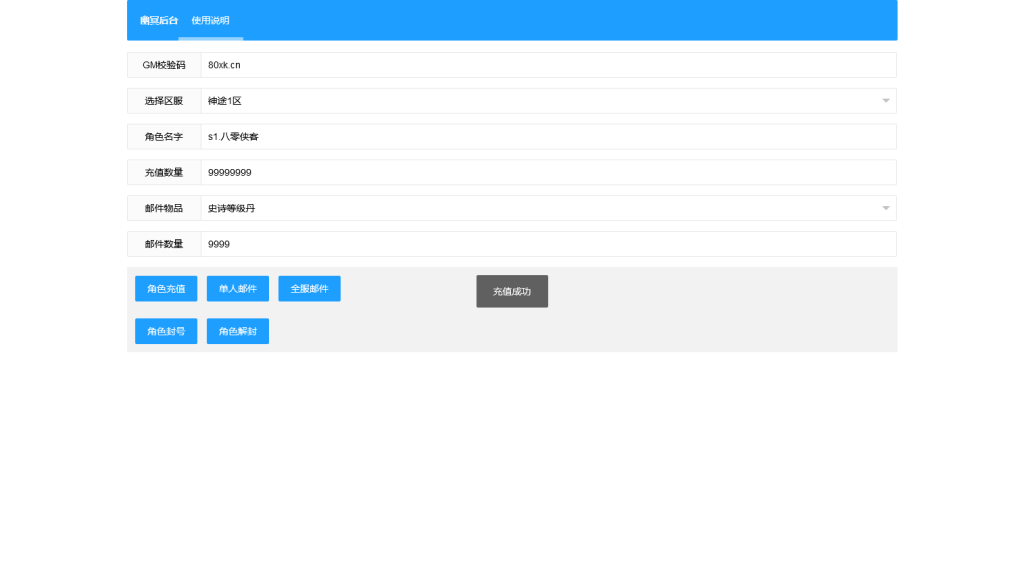Unban the character with 角色解封 button
This screenshot has width=1024, height=582.
point(238,331)
